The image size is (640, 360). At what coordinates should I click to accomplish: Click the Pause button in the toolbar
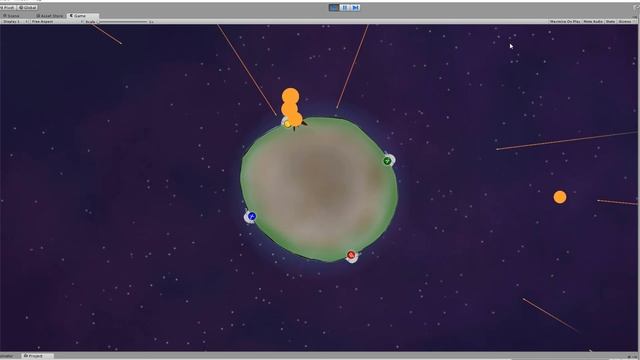pyautogui.click(x=344, y=7)
